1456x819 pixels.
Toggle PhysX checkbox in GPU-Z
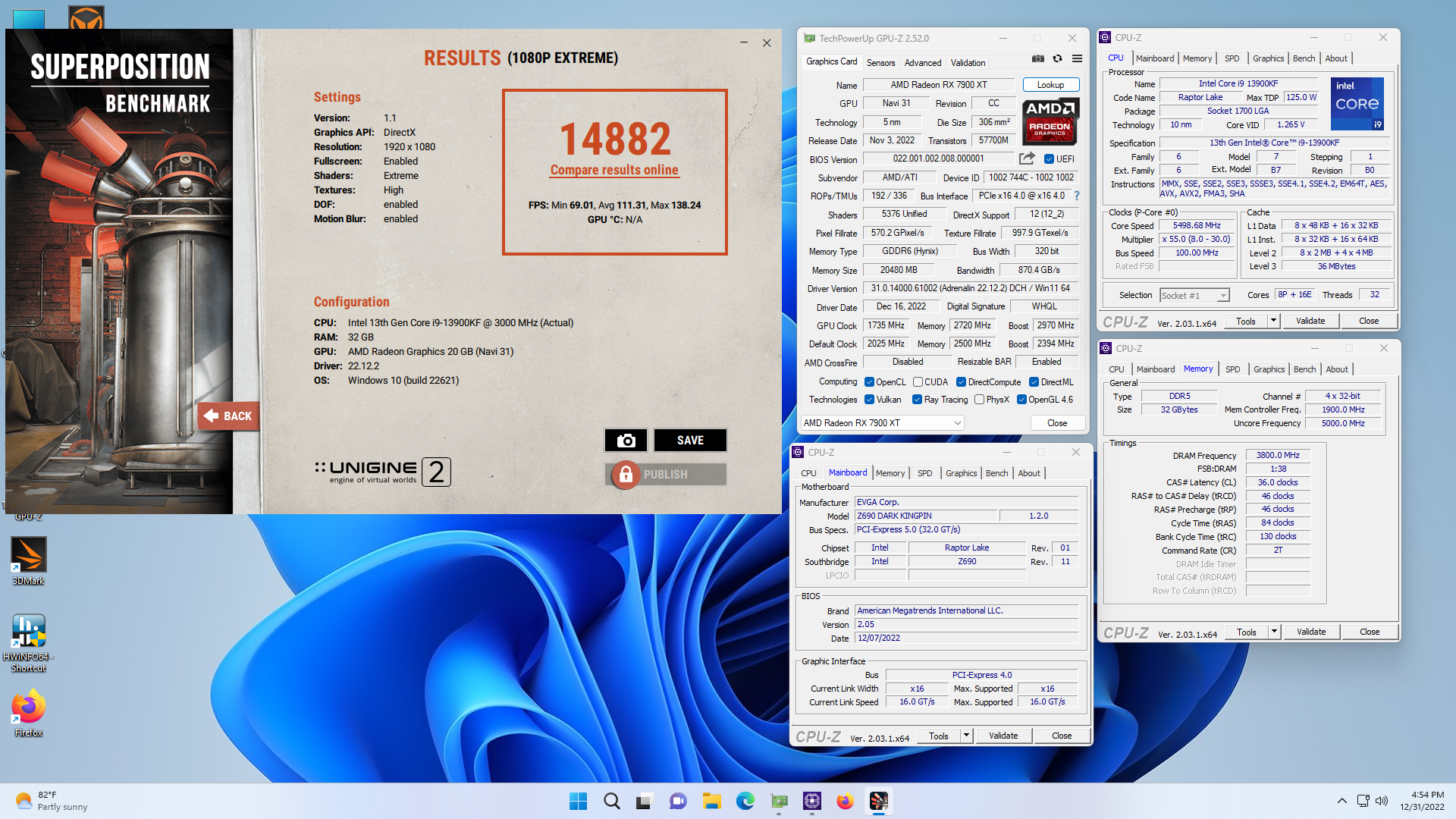point(979,400)
